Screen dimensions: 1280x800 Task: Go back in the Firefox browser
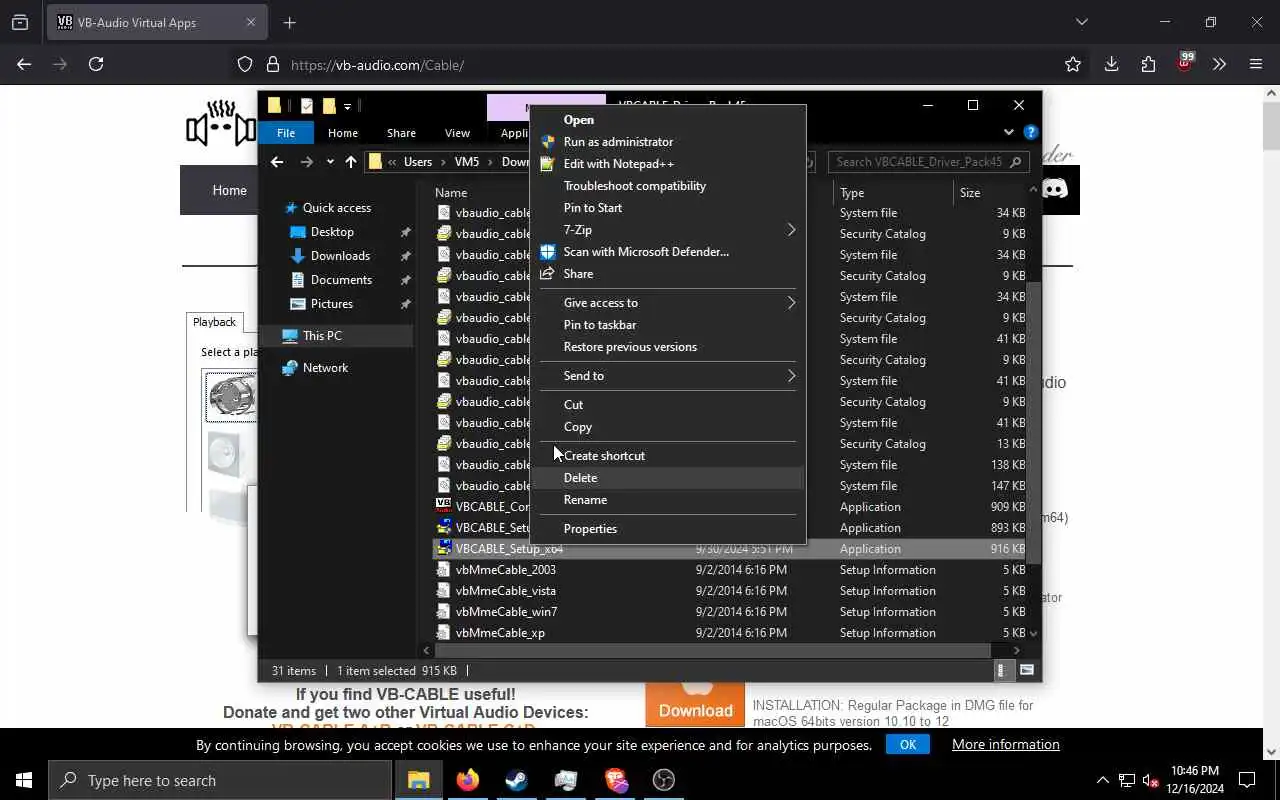(x=24, y=64)
